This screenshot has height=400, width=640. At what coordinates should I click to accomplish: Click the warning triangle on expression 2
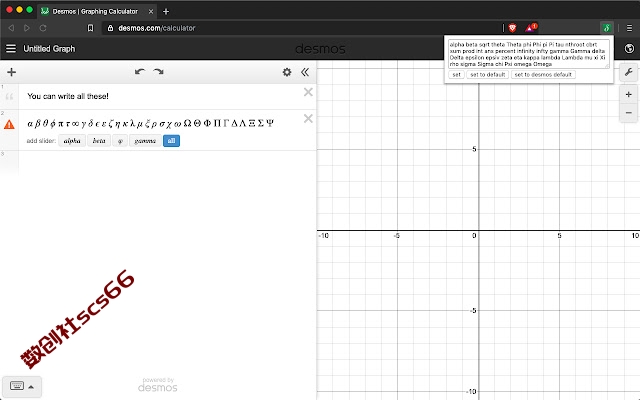(9, 124)
